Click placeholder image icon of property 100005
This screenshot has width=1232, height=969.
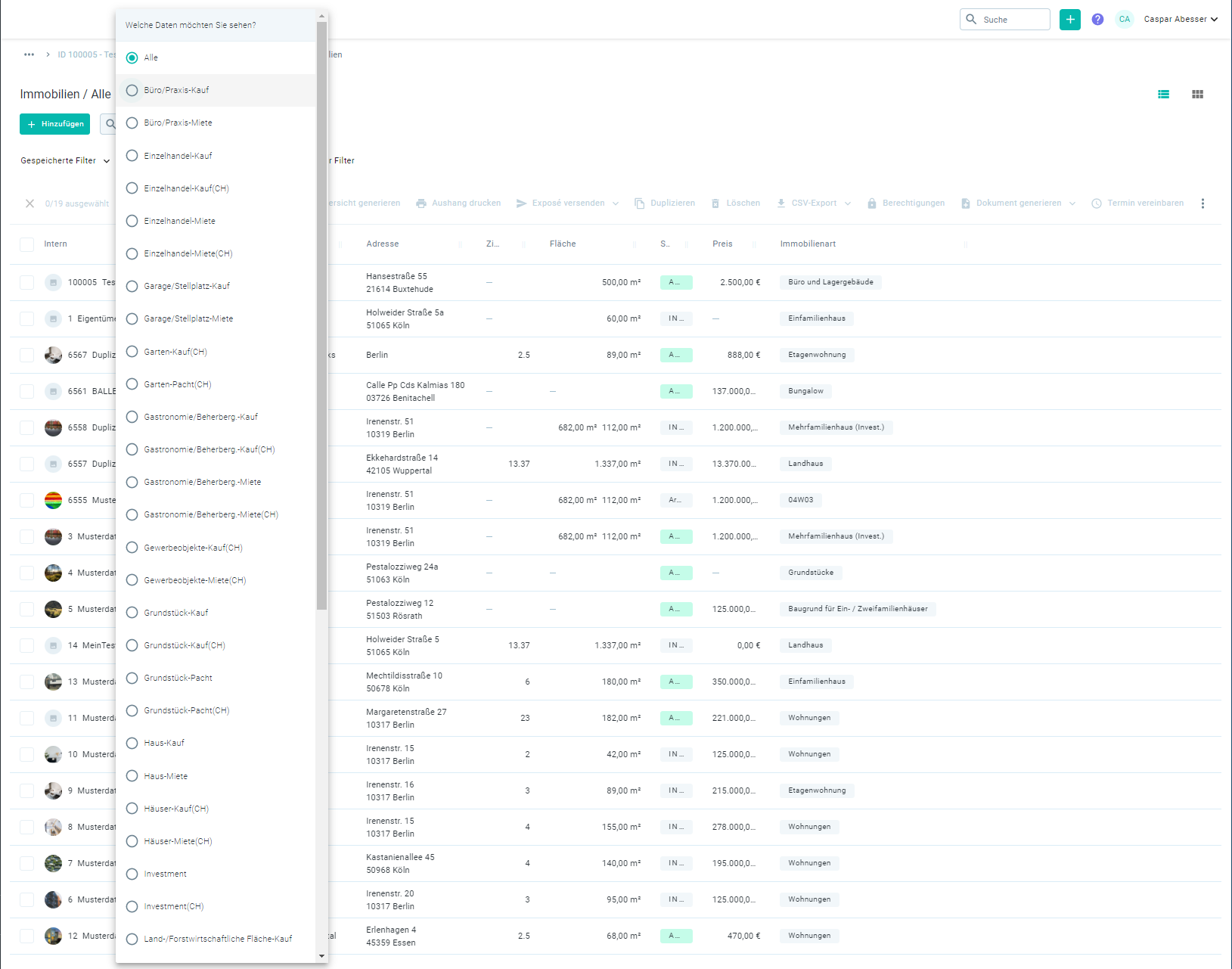click(53, 282)
